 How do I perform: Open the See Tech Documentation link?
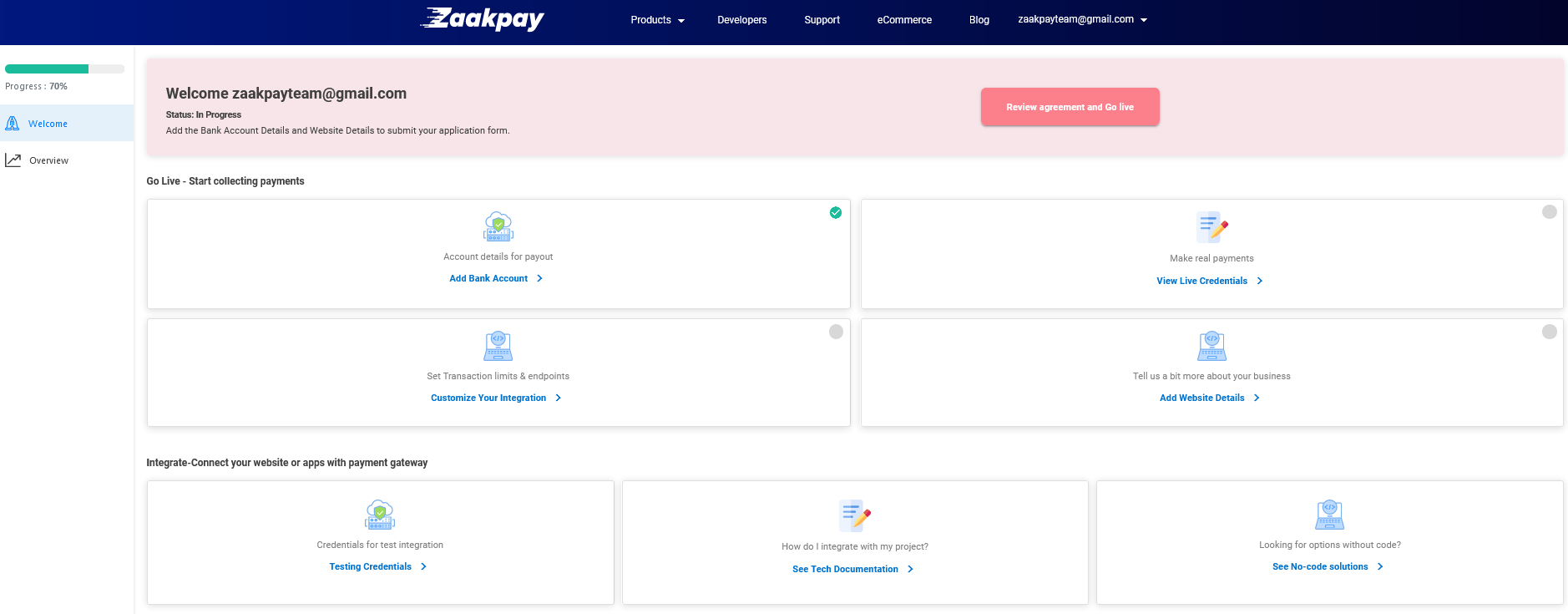tap(845, 569)
